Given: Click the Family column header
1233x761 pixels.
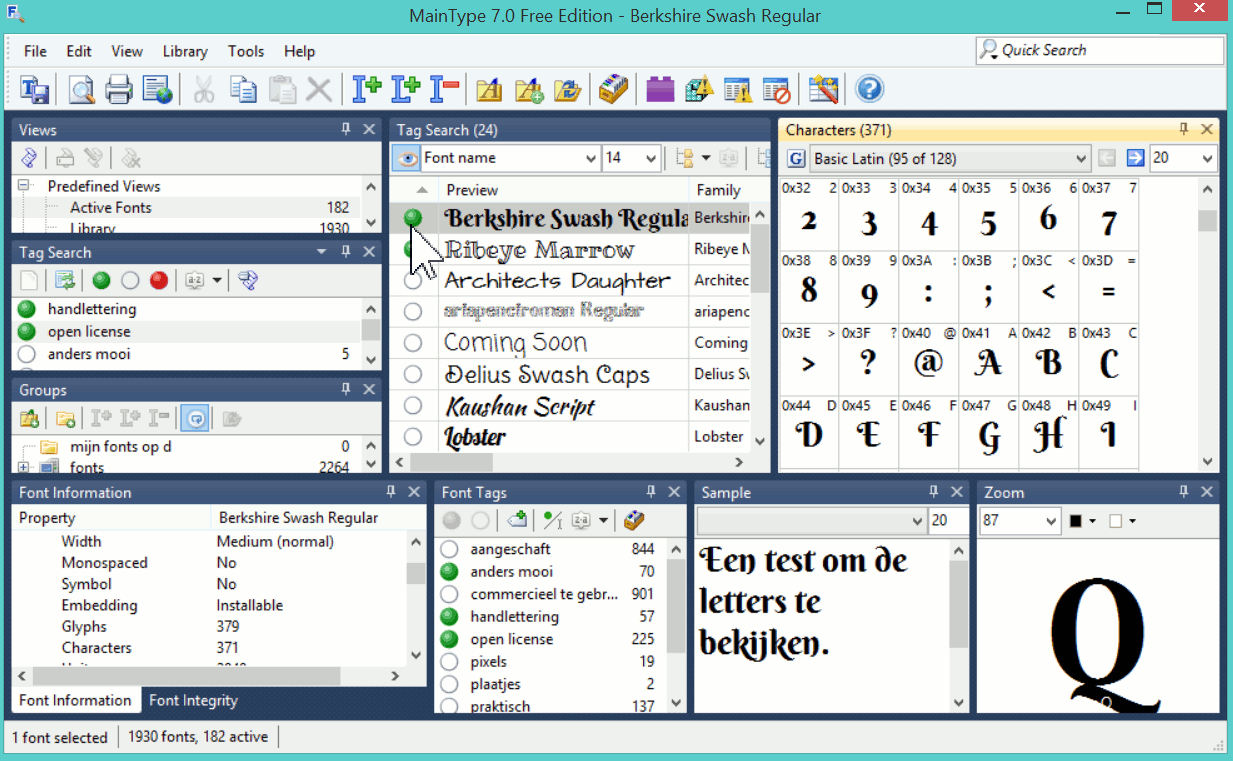Looking at the screenshot, I should [719, 190].
